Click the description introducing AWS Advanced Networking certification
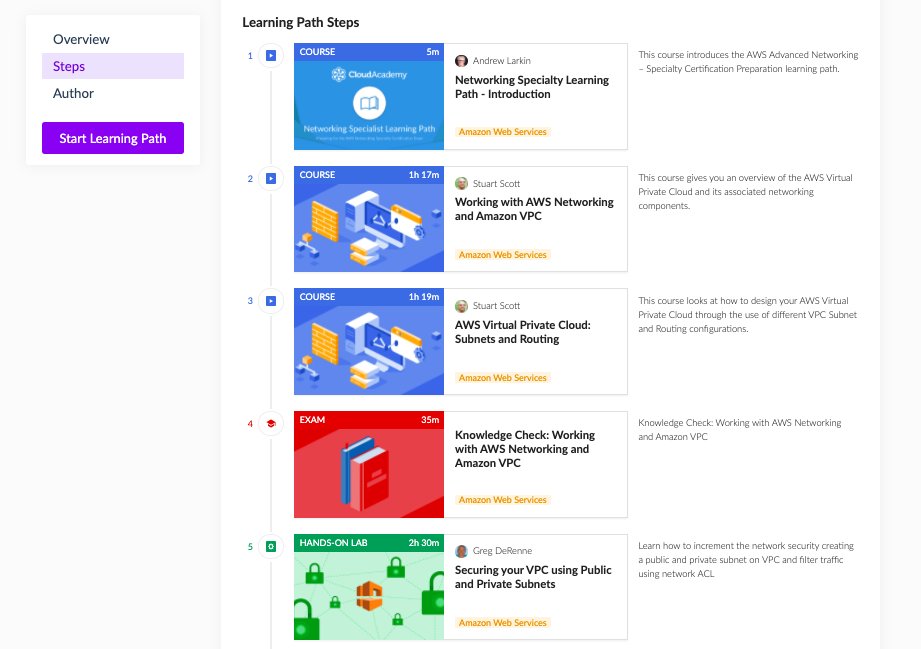Image resolution: width=921 pixels, height=649 pixels. 748,62
